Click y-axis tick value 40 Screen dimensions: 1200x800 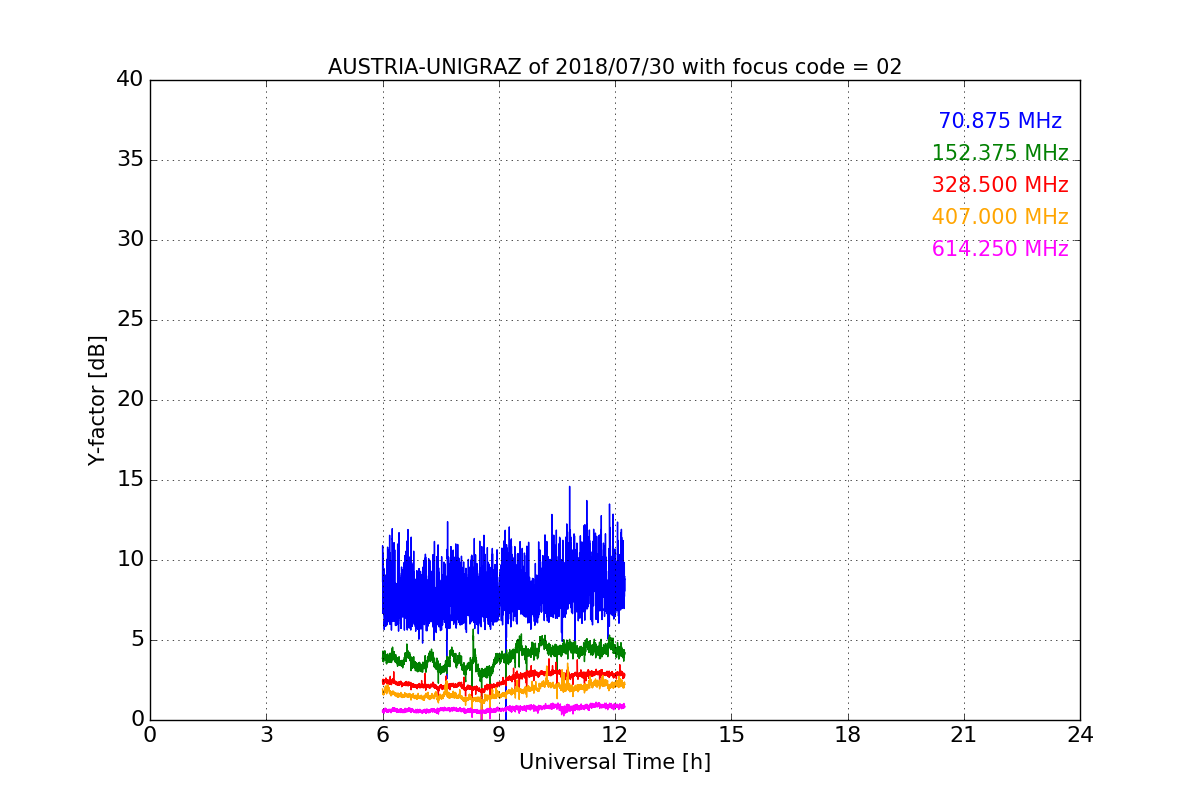[129, 80]
